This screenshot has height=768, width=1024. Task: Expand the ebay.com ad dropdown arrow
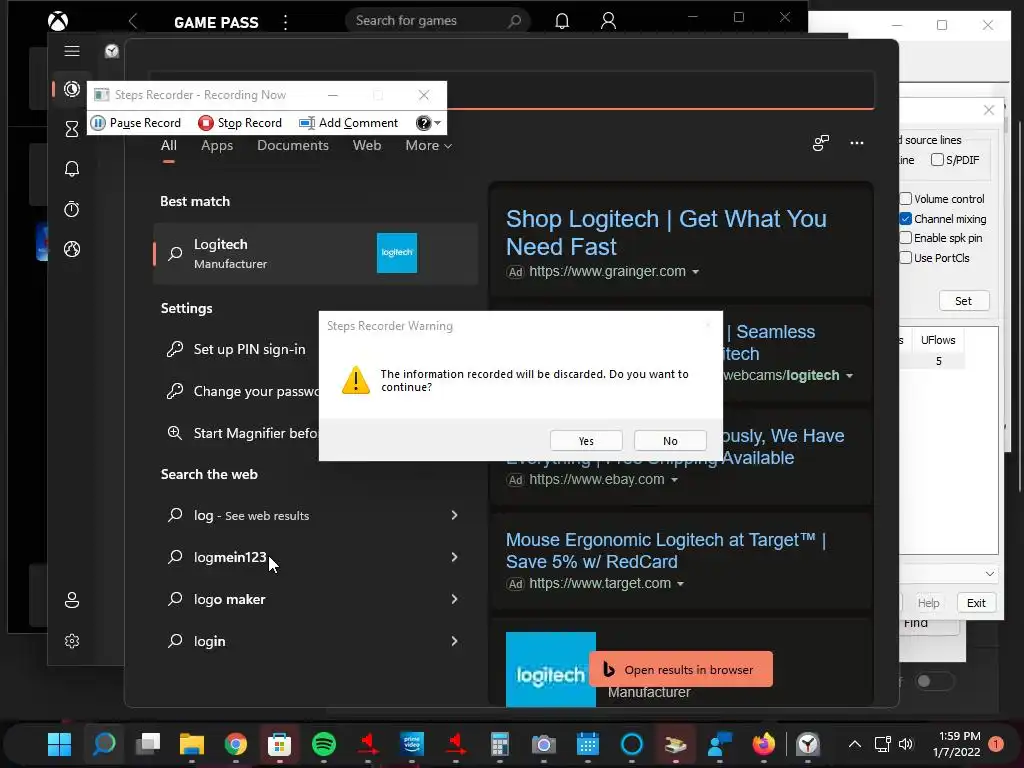pyautogui.click(x=674, y=480)
